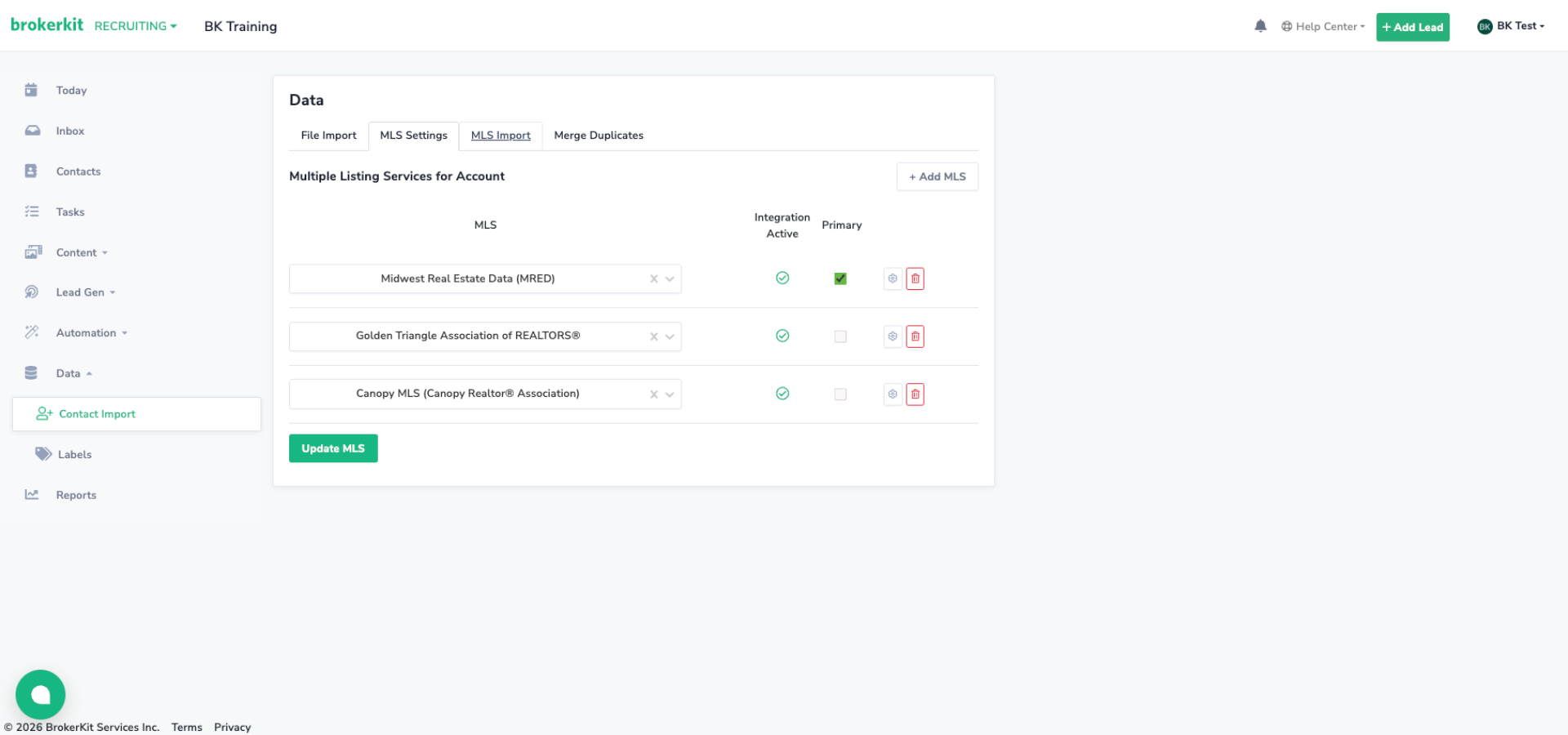Open the Privacy footer link
1568x735 pixels.
pyautogui.click(x=233, y=727)
